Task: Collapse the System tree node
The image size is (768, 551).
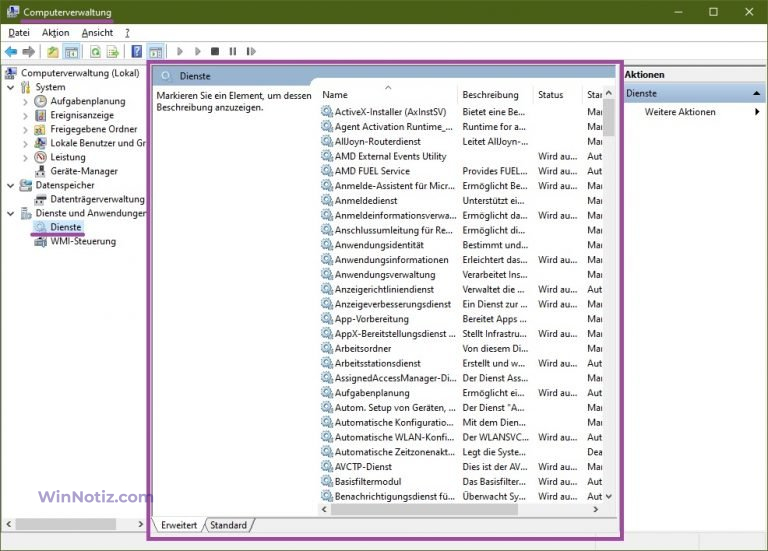Action: pos(11,87)
